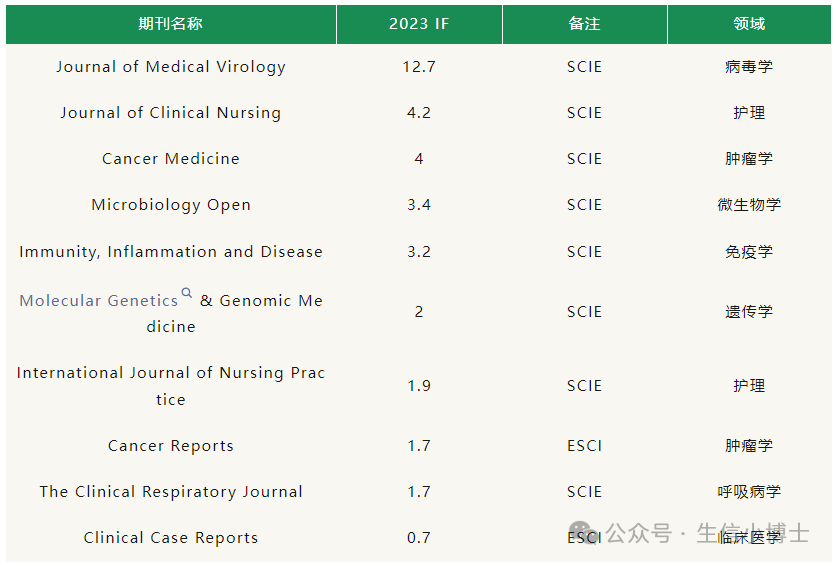Image resolution: width=836 pixels, height=566 pixels.
Task: Open the Molecular Genetics link
Action: pyautogui.click(x=99, y=301)
